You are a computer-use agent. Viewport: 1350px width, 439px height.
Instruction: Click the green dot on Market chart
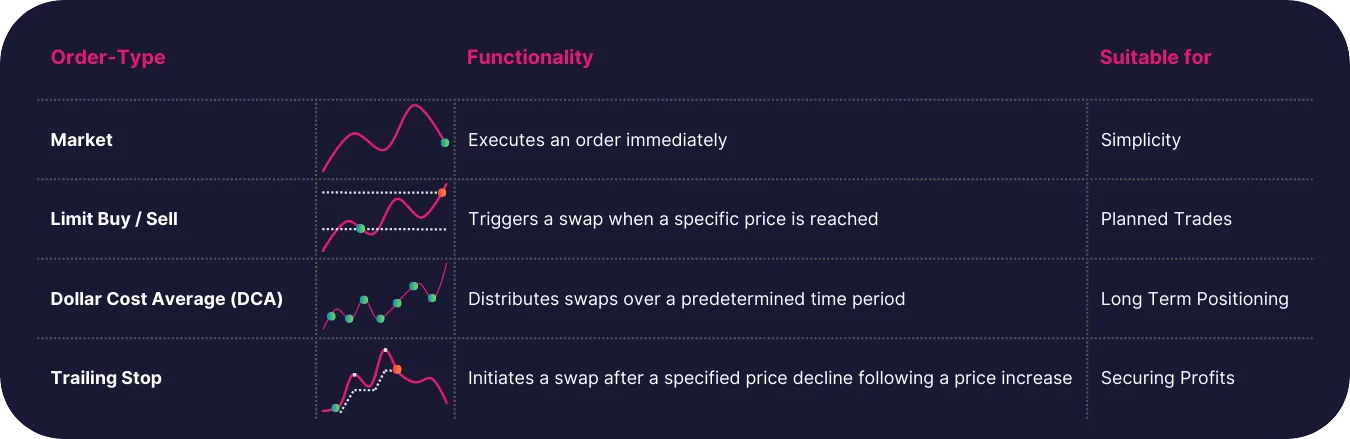pyautogui.click(x=445, y=143)
